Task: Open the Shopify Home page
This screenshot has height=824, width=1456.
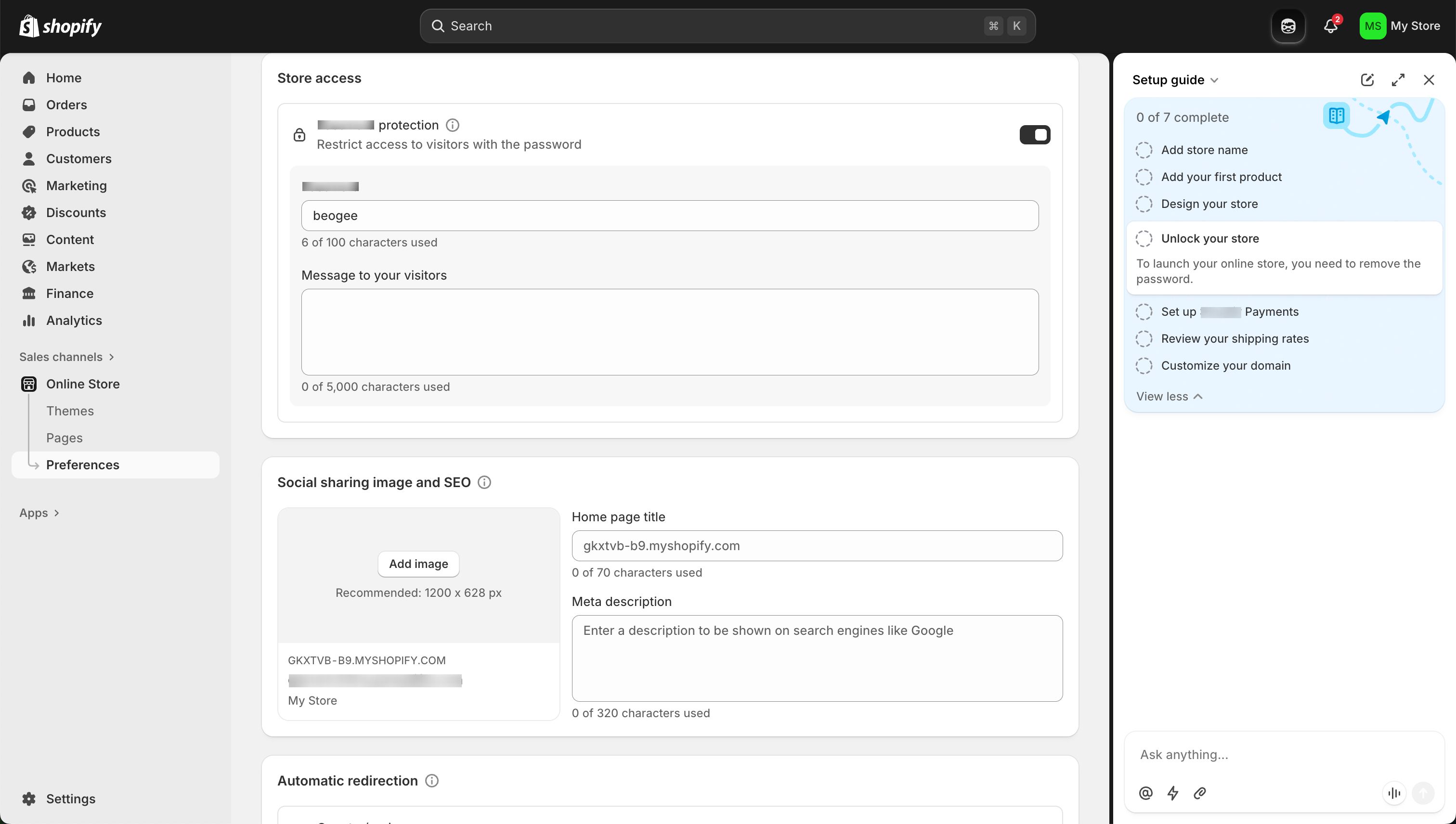Action: tap(64, 77)
